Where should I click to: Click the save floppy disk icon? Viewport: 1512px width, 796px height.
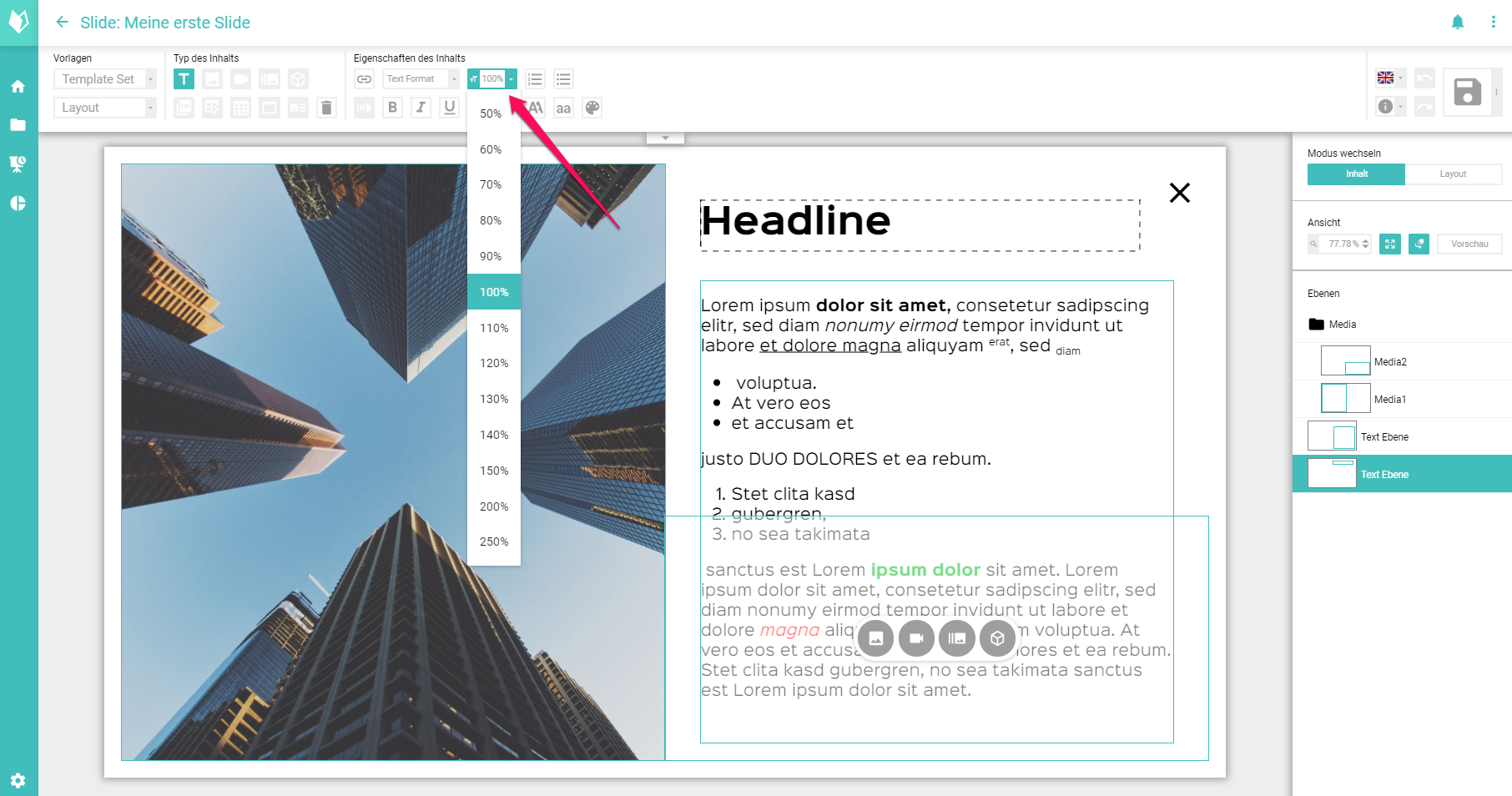point(1467,92)
